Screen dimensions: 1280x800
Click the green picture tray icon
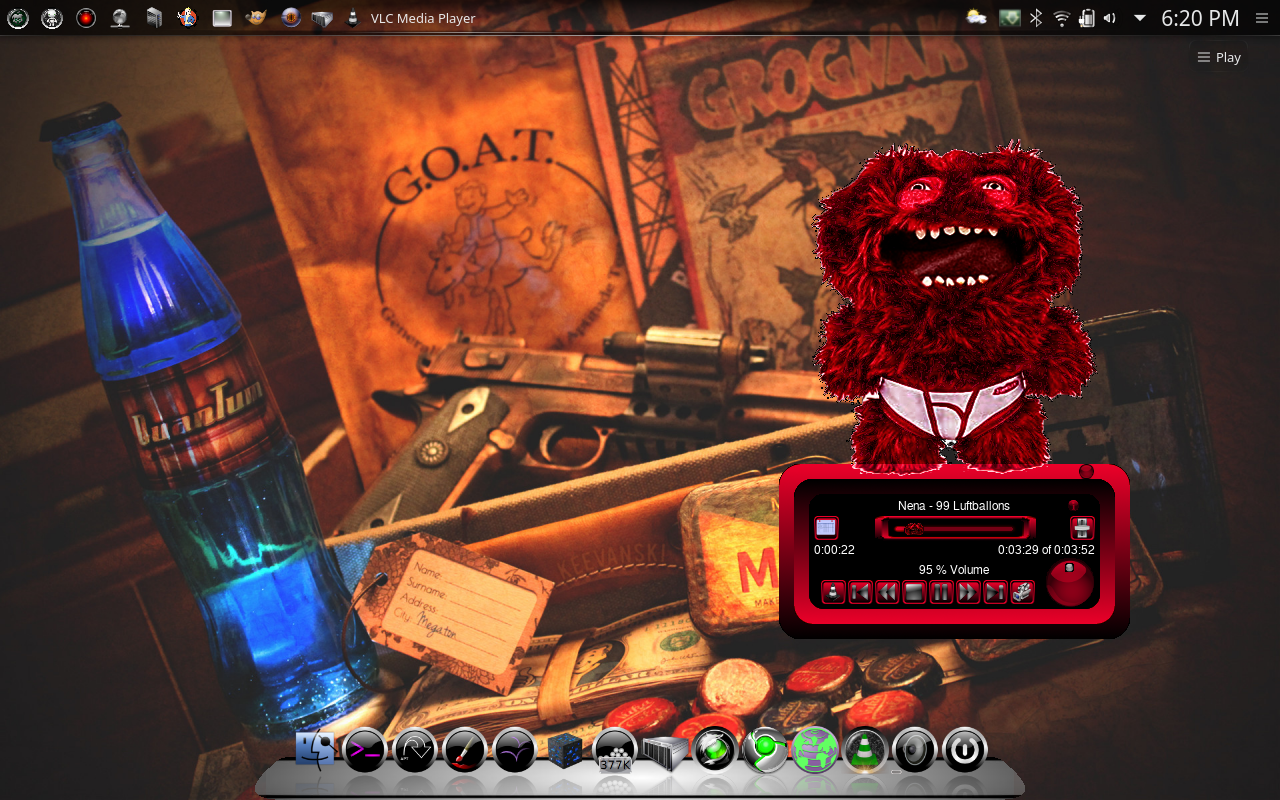pyautogui.click(x=1010, y=18)
